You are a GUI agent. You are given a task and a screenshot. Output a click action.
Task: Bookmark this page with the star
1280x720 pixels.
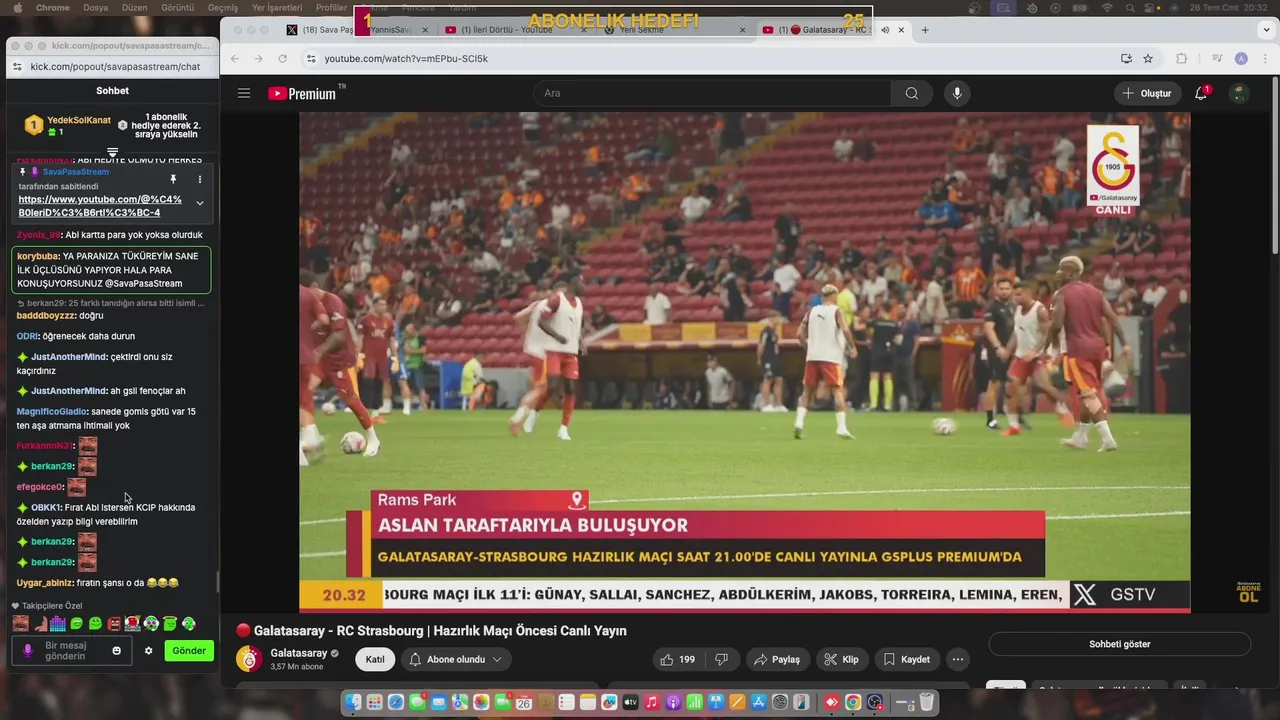coord(1148,58)
